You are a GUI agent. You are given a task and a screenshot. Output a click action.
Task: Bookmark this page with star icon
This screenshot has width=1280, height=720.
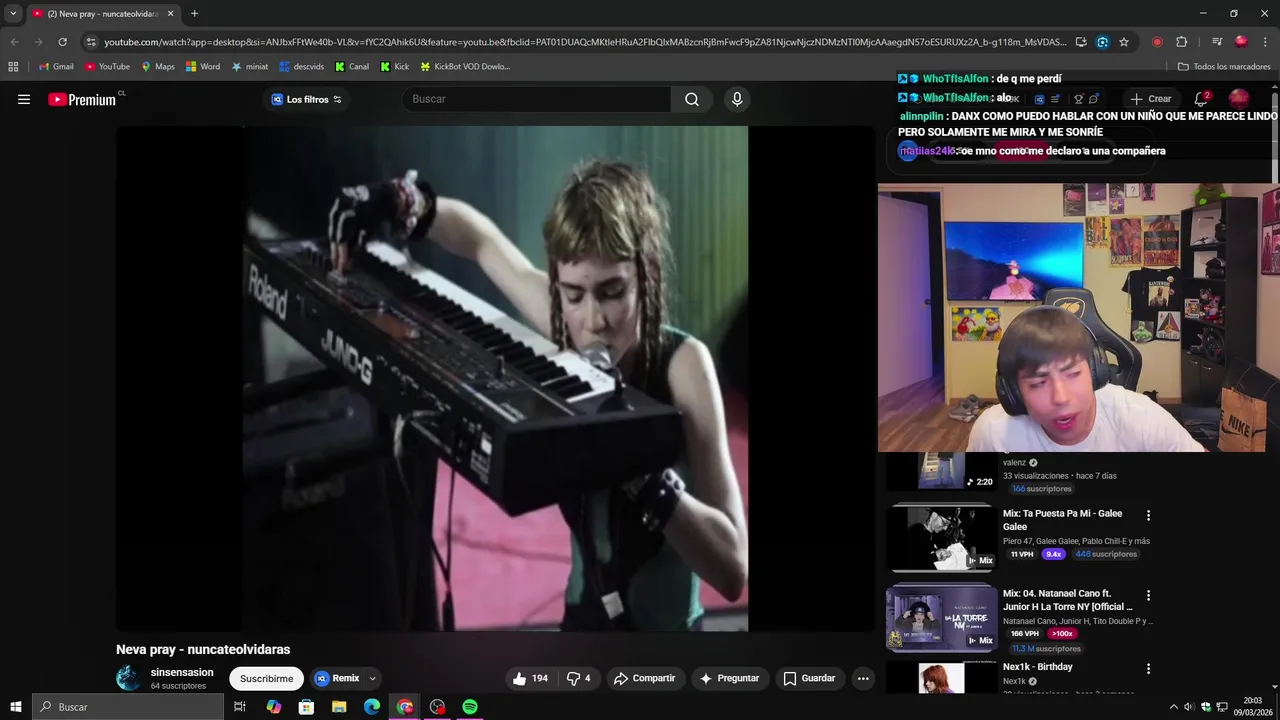point(1124,42)
